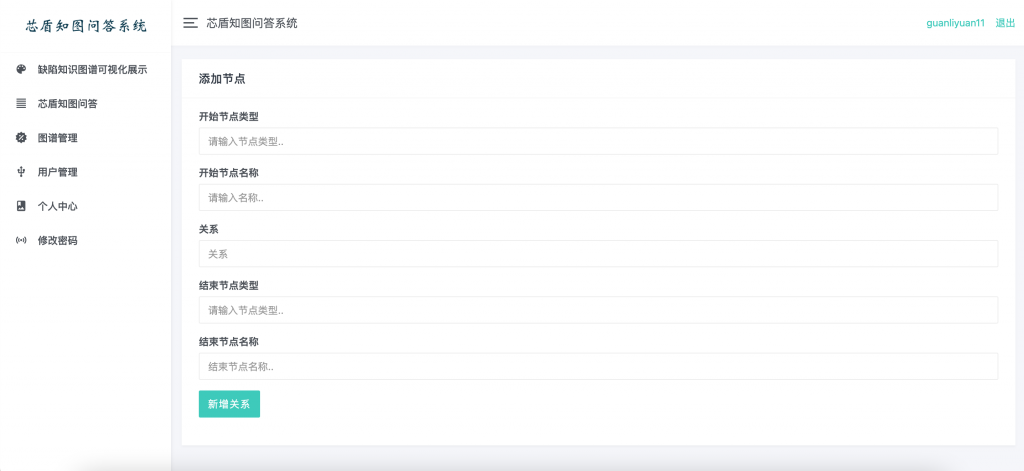Click the 新增关系 button
The image size is (1024, 471).
tap(229, 404)
